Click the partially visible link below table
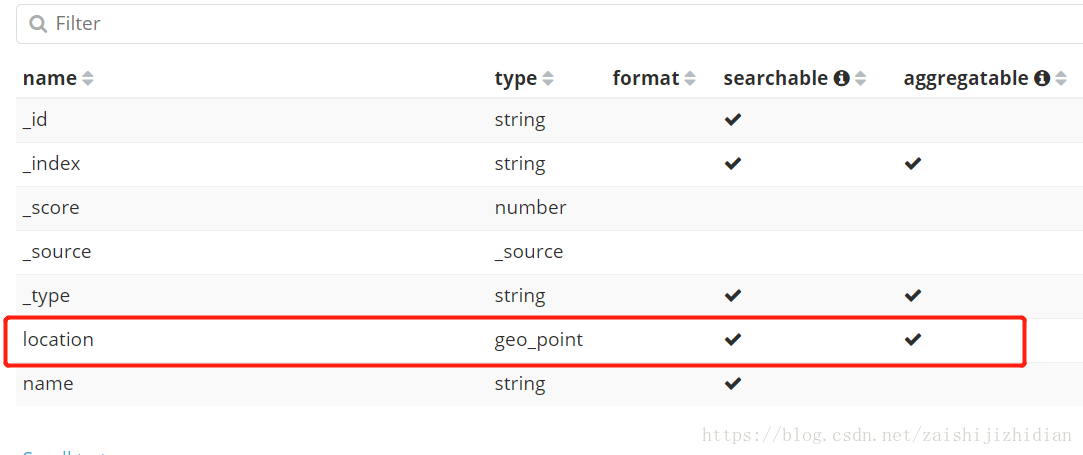This screenshot has width=1083, height=455. click(64, 453)
